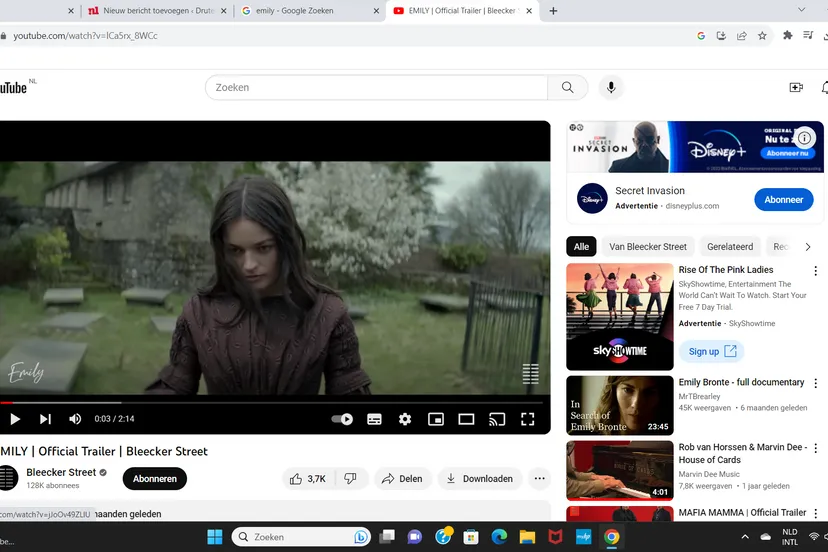Image resolution: width=828 pixels, height=552 pixels.
Task: Search by voice with the microphone
Action: 611,88
